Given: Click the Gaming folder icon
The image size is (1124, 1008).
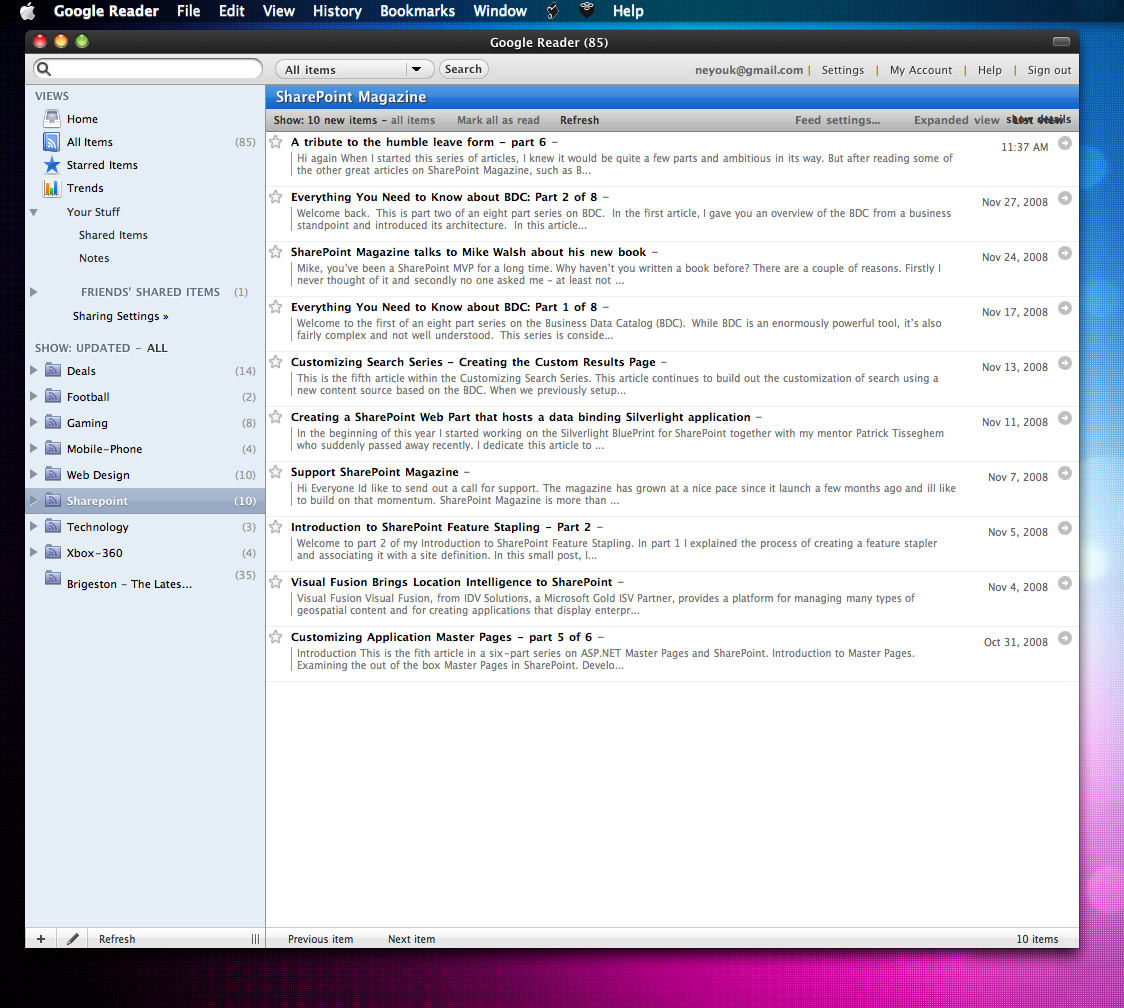Looking at the screenshot, I should (x=52, y=422).
